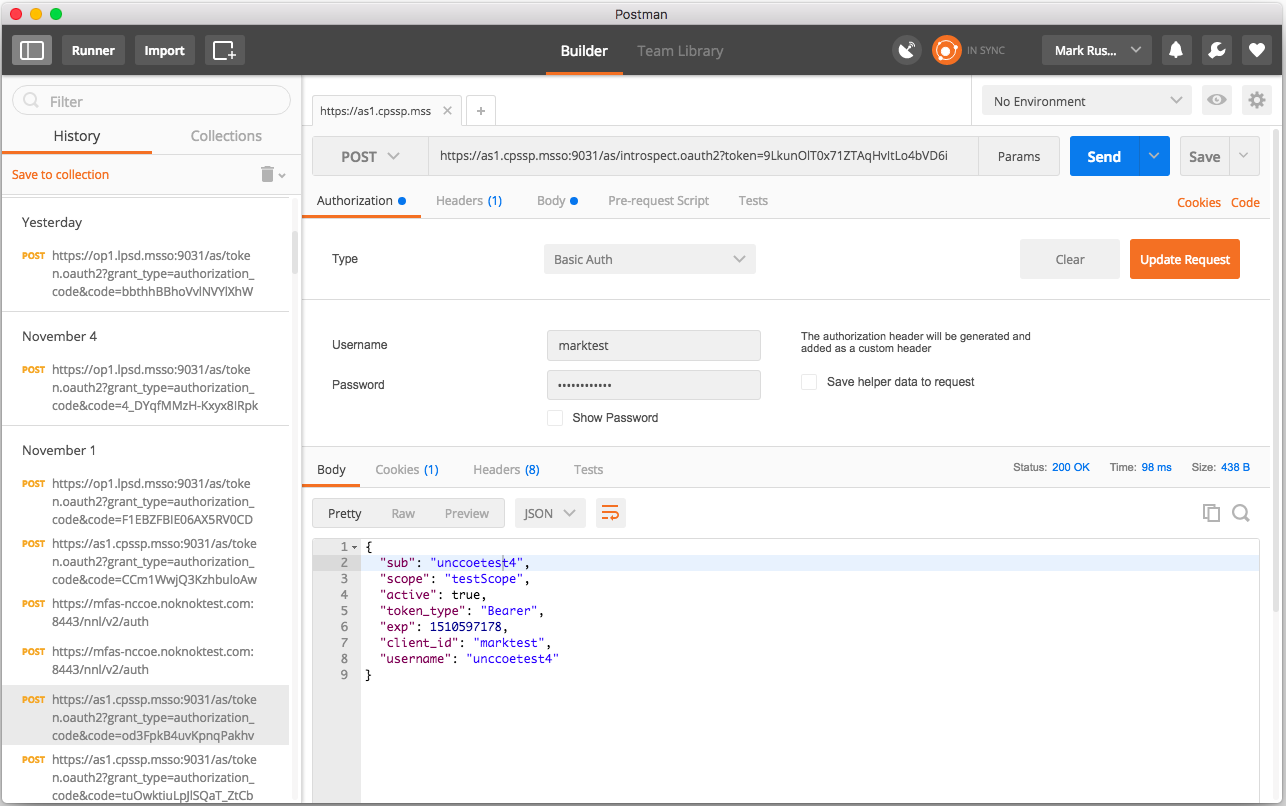Viewport: 1286px width, 806px height.
Task: Open the environment quick look eye icon
Action: 1217,100
